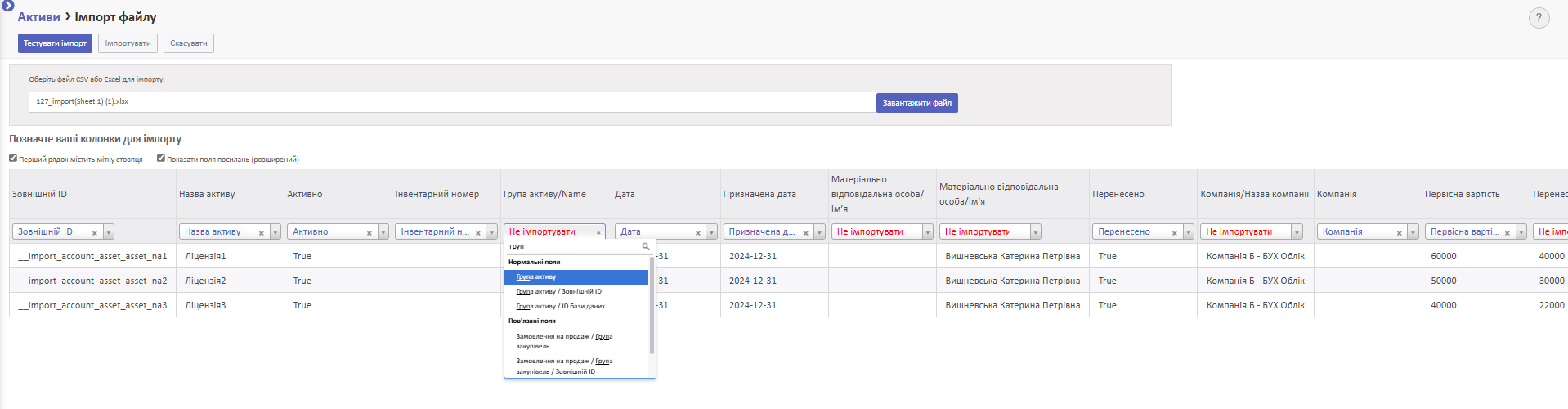The height and width of the screenshot is (409, 1568).
Task: Click value '60000' in Первісна вартість
Action: coord(1444,256)
